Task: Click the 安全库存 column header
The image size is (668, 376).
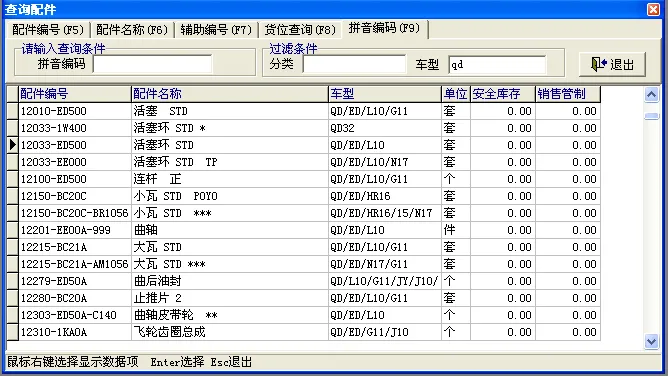Action: point(503,94)
